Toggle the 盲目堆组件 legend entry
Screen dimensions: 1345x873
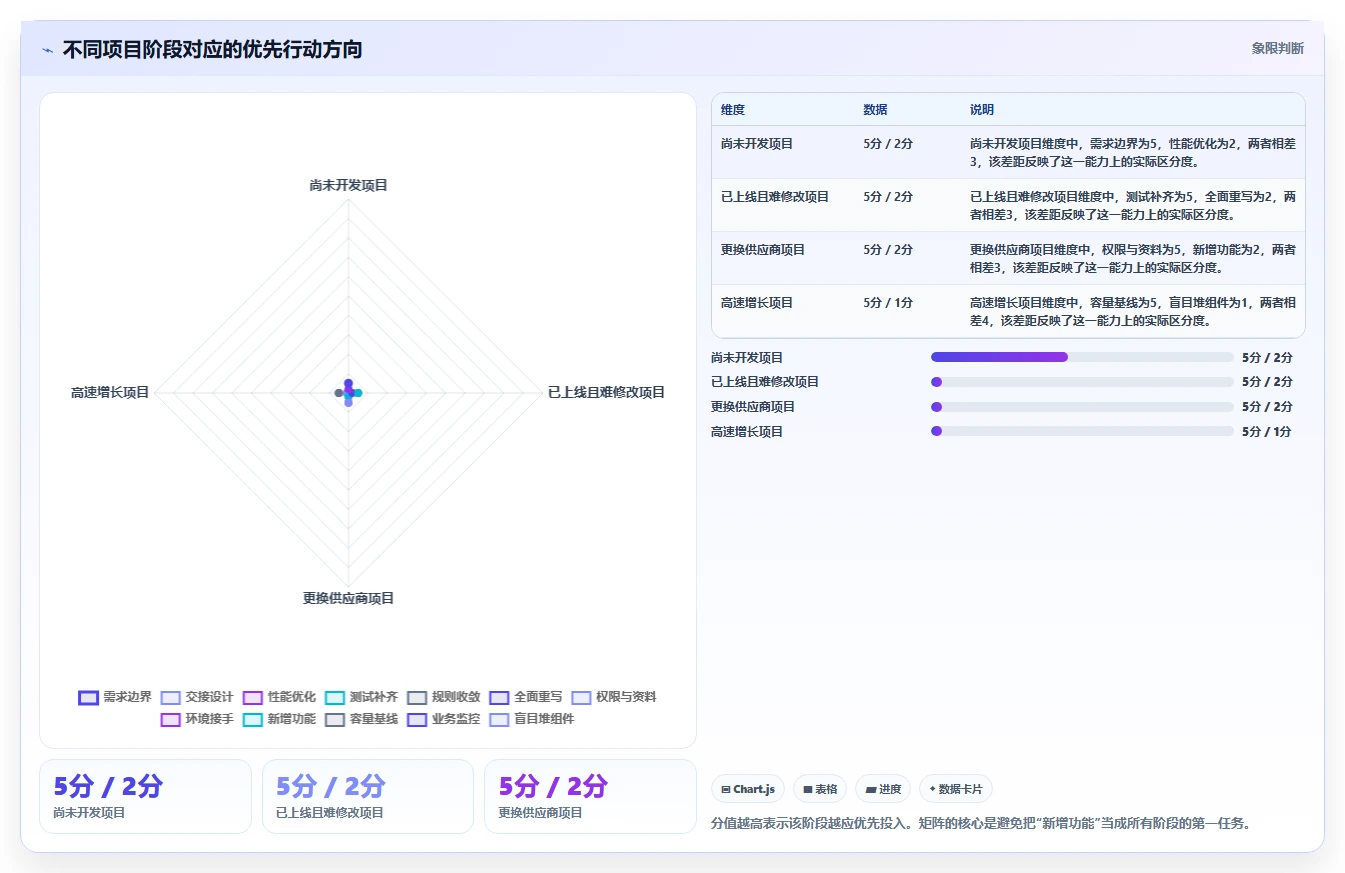[532, 719]
